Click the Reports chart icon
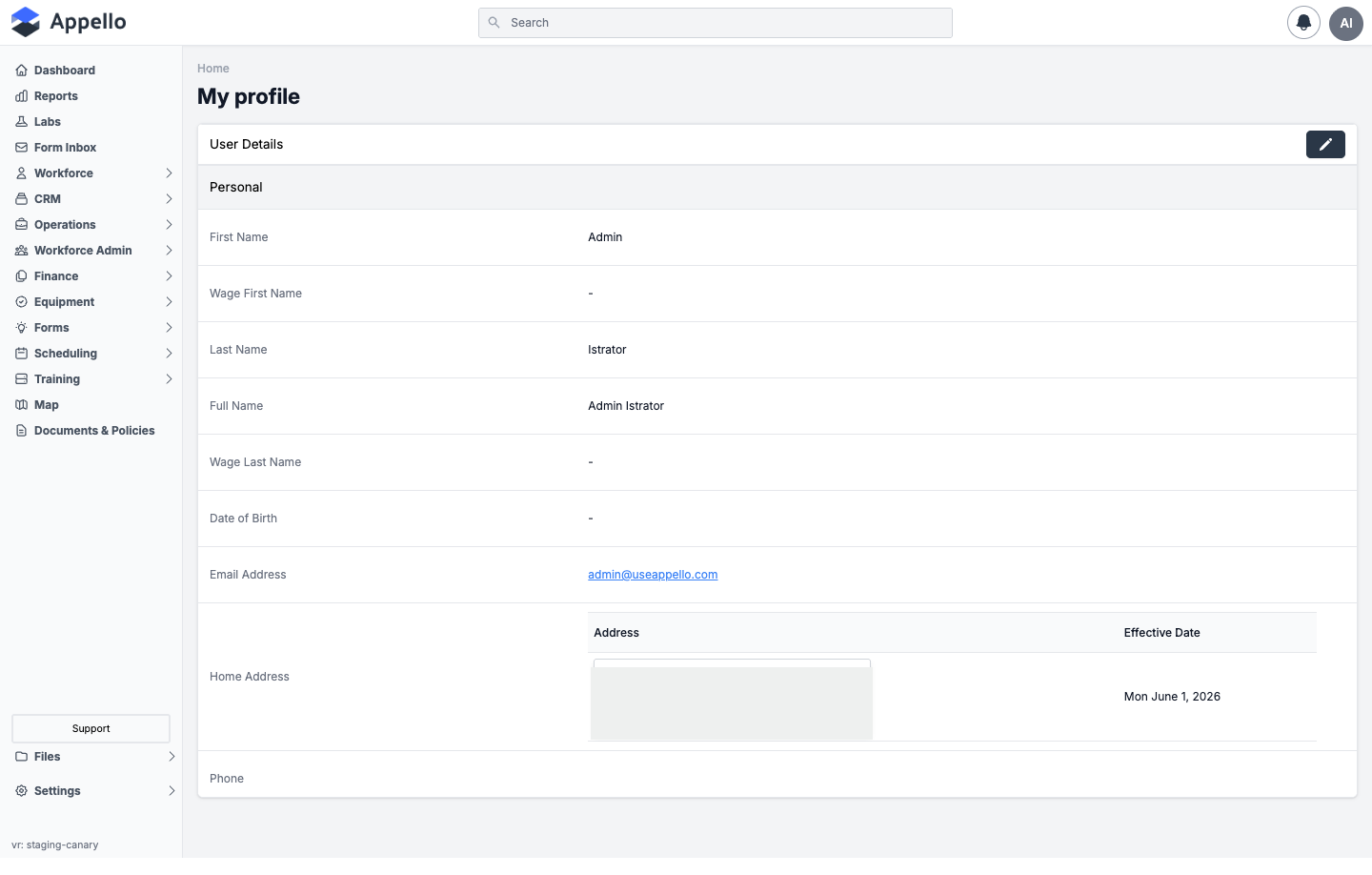 click(x=21, y=96)
